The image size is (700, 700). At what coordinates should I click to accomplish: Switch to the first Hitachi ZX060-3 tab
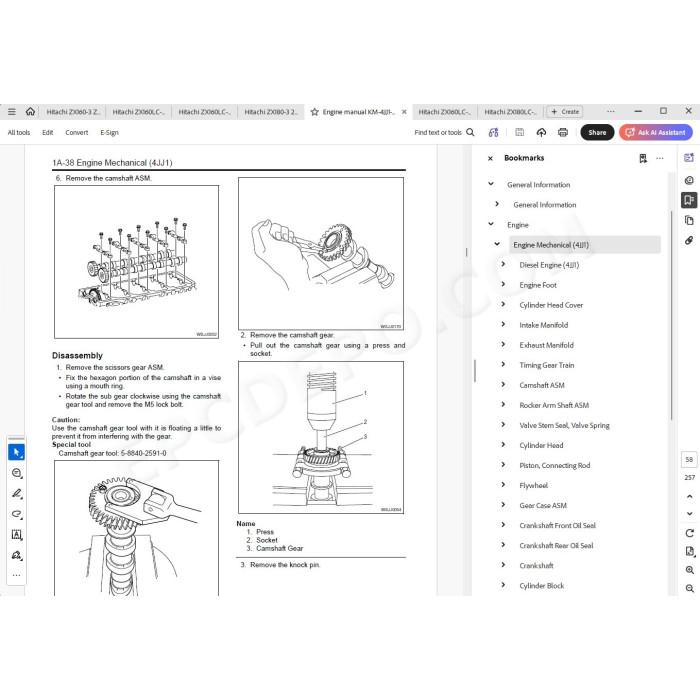click(x=73, y=112)
